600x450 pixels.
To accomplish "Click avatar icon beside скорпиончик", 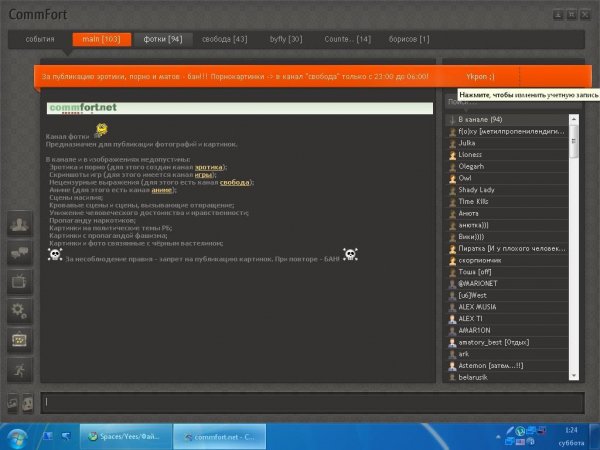I will [x=452, y=260].
